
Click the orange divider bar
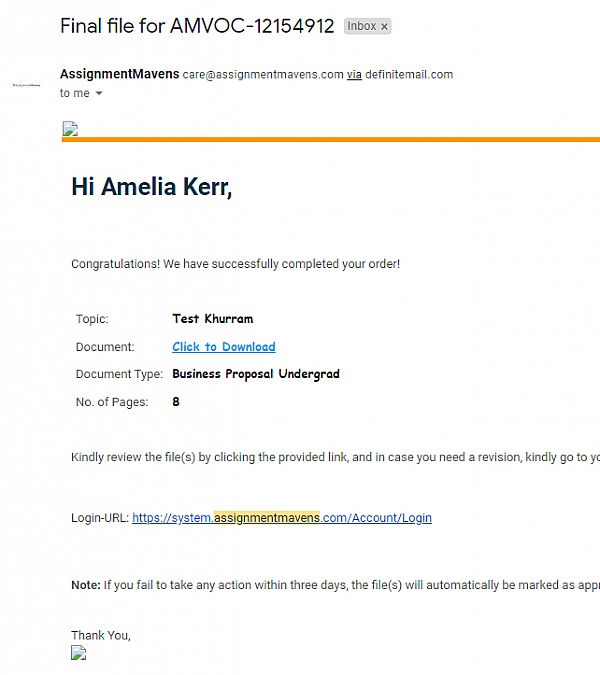(x=331, y=139)
